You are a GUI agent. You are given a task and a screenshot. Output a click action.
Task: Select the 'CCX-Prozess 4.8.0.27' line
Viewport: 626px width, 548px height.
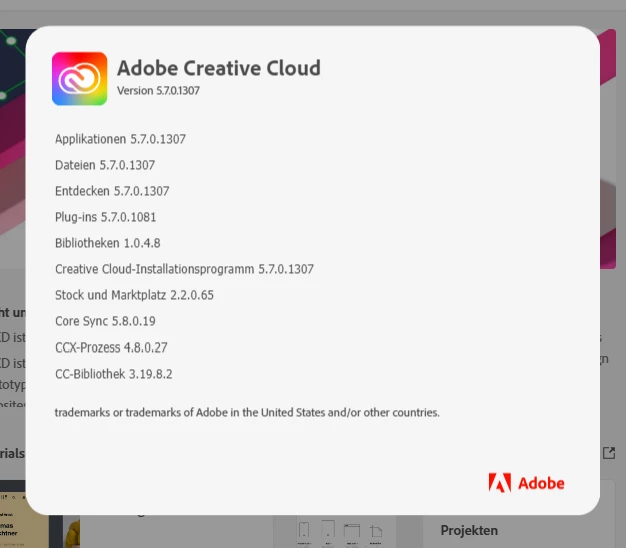[x=111, y=347]
